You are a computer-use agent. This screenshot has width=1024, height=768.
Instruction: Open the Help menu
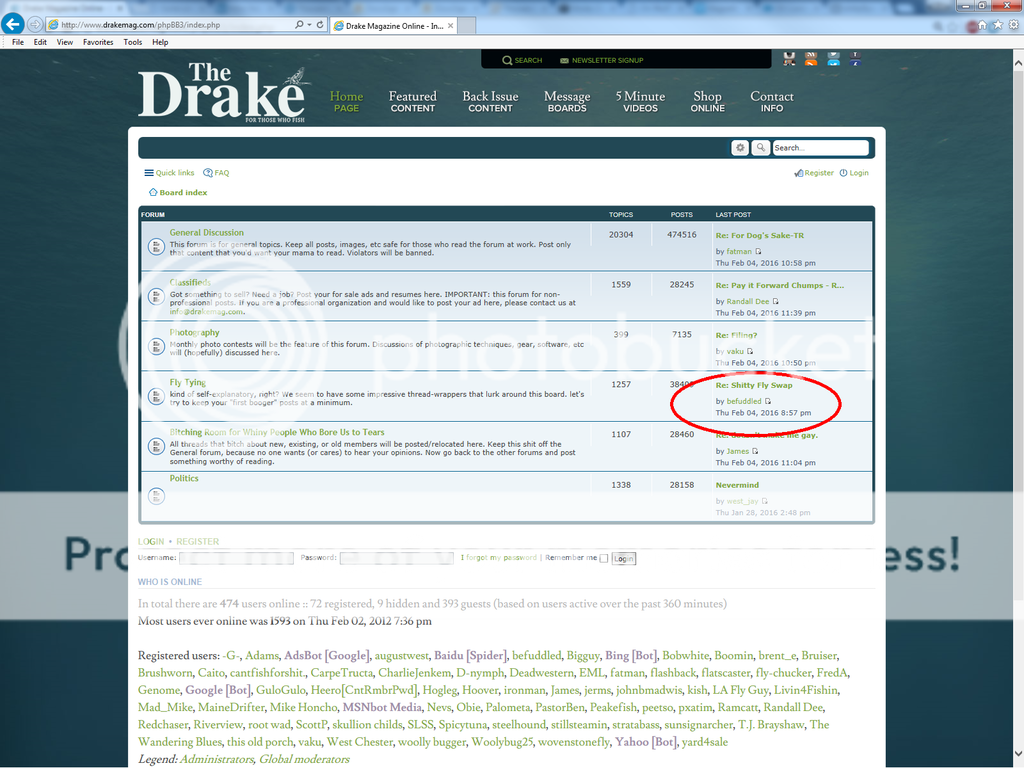click(x=160, y=42)
